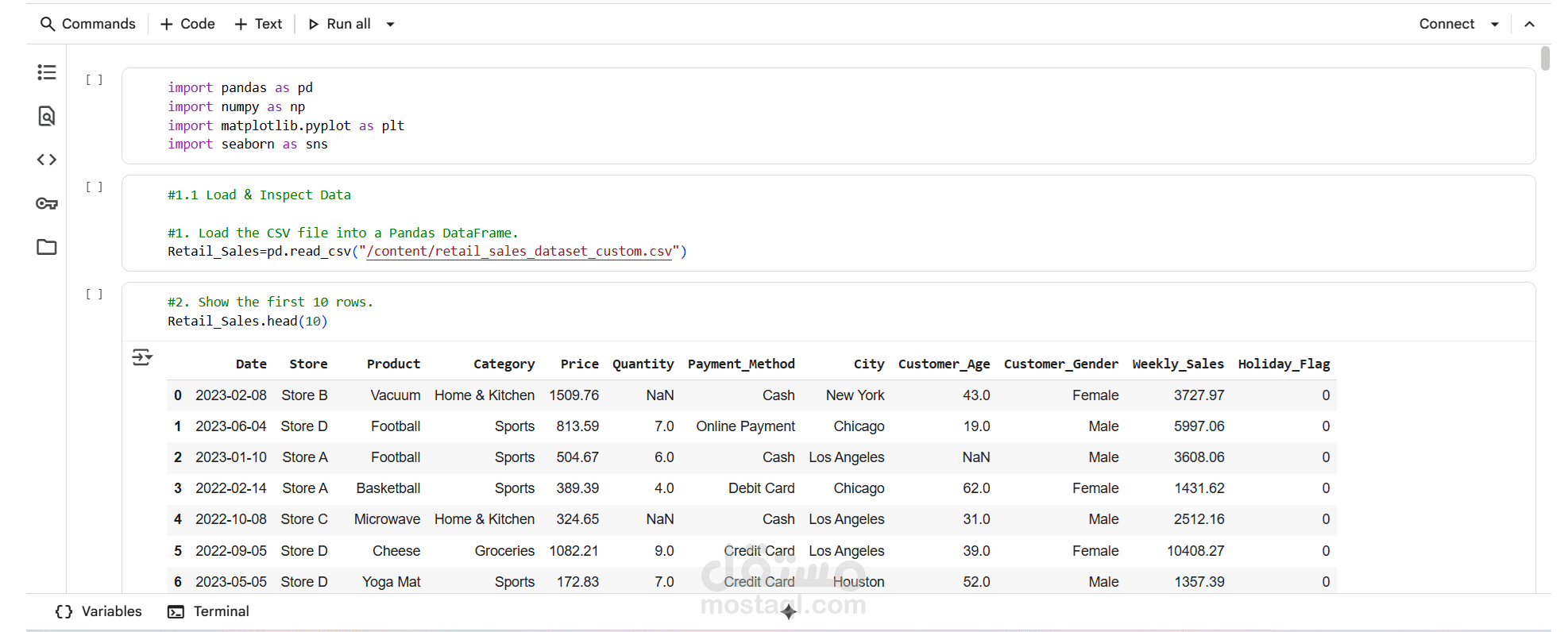Click the output actions icon beside the table
The width and height of the screenshot is (1568, 632).
click(x=142, y=357)
